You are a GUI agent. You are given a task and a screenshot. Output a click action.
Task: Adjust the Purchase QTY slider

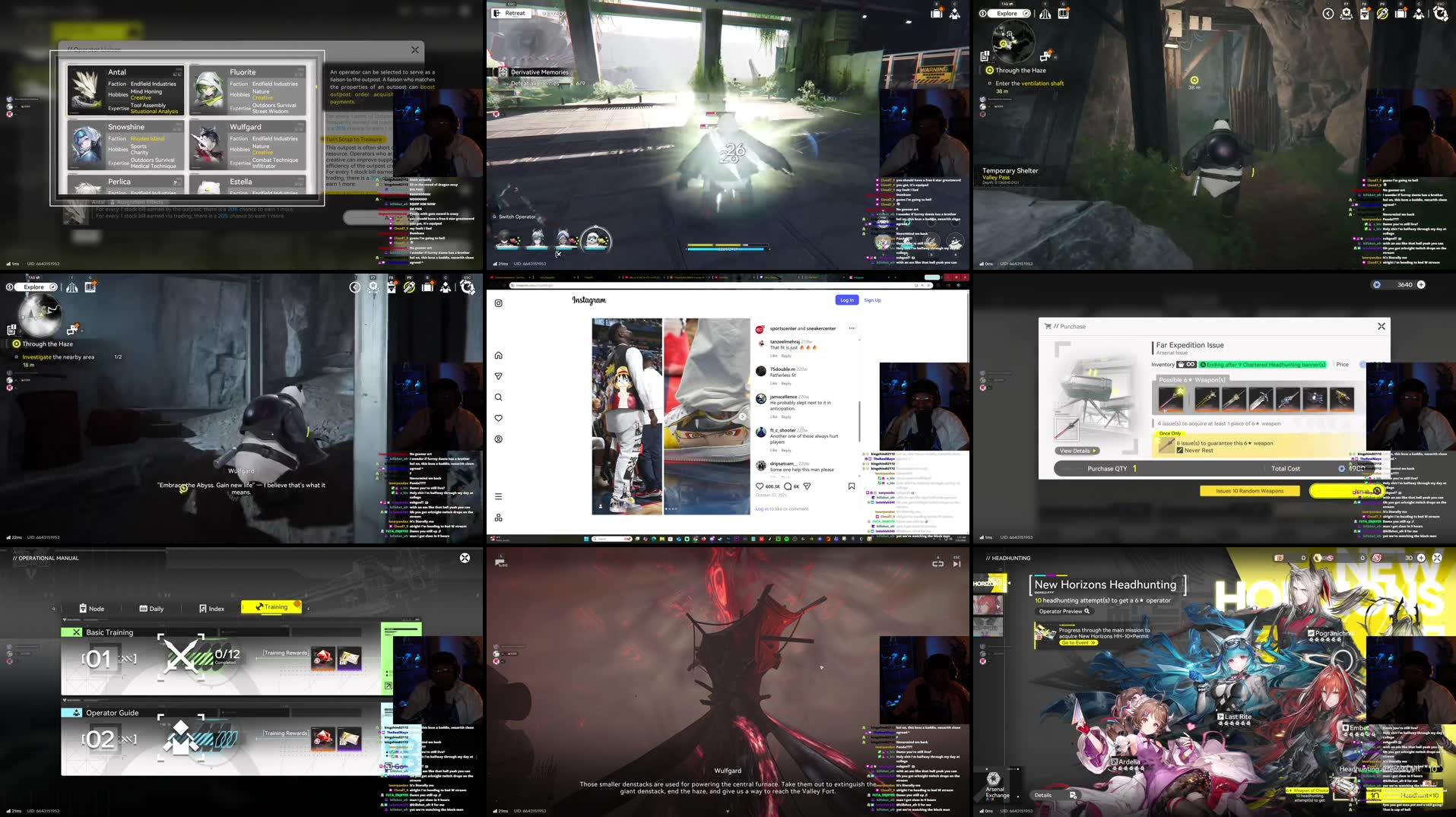pyautogui.click(x=1134, y=468)
